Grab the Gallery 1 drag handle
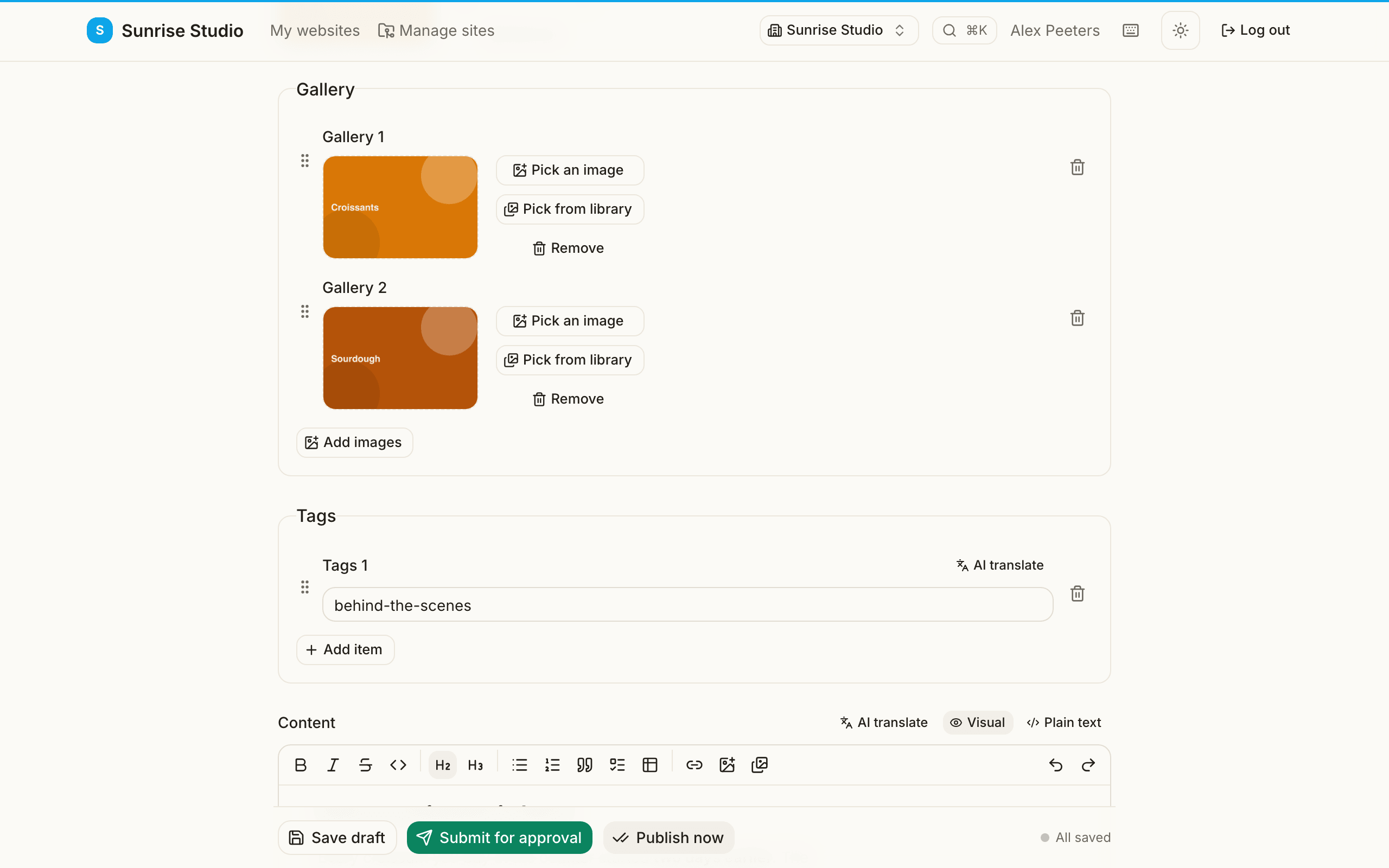The image size is (1389, 868). coord(305,161)
